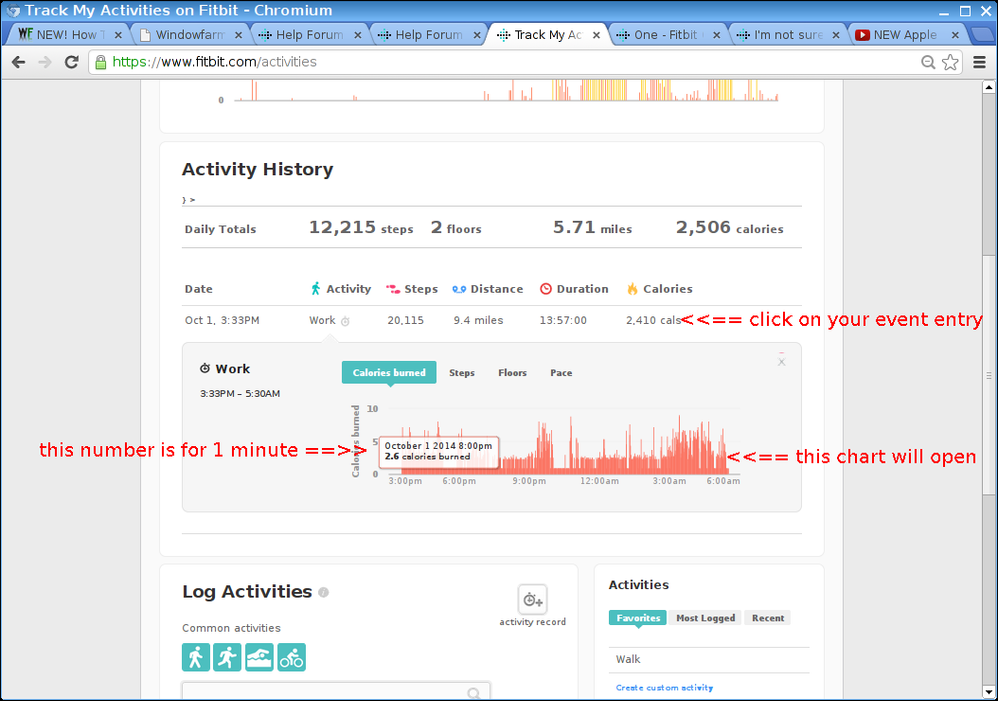Show the Calories burned chart
Screen dimensions: 998x701
389,372
